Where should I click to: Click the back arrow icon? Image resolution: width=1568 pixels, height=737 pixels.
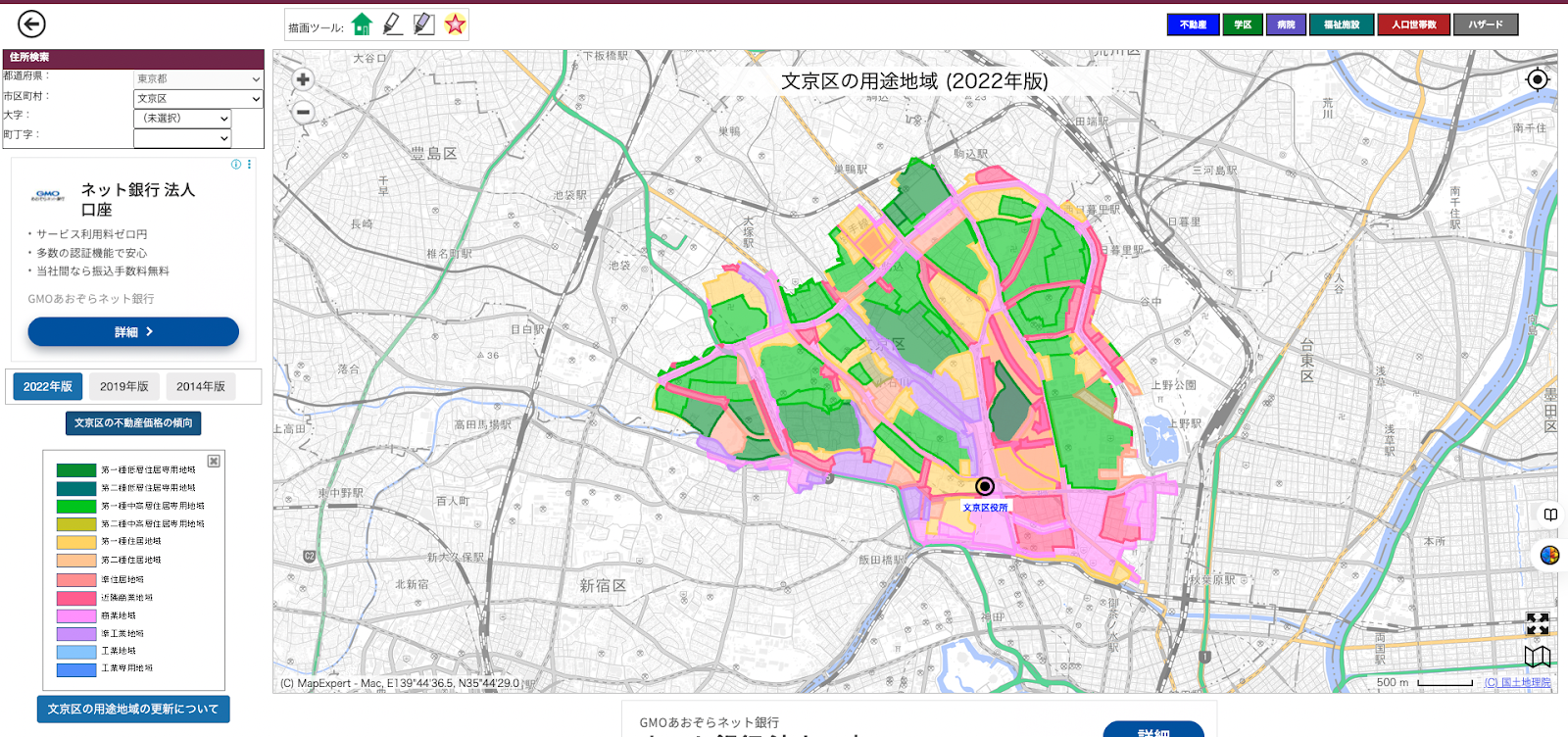[x=31, y=24]
